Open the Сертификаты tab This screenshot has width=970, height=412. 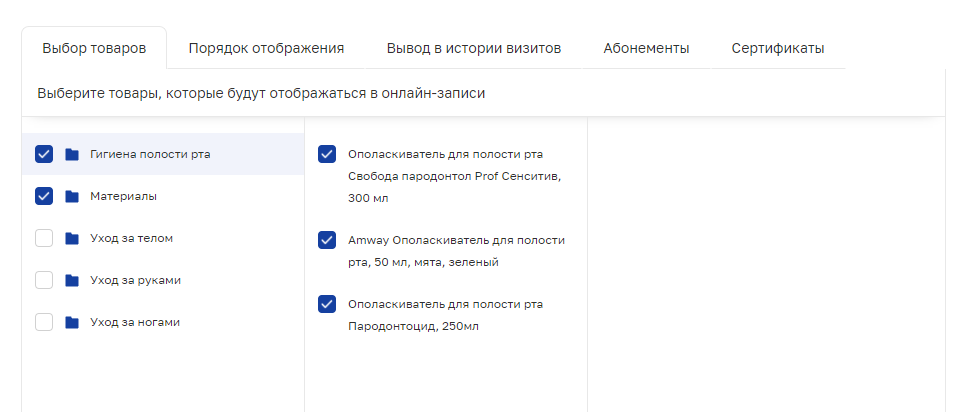point(778,48)
